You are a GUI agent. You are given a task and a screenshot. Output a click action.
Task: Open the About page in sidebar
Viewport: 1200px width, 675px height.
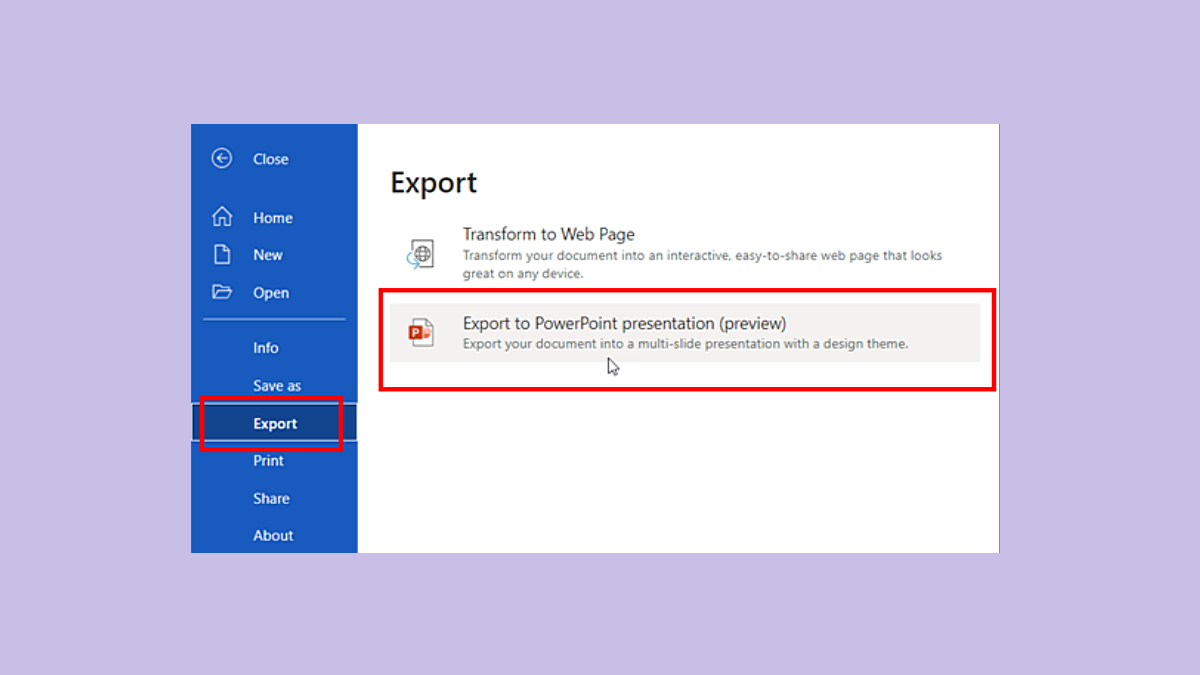pyautogui.click(x=273, y=536)
